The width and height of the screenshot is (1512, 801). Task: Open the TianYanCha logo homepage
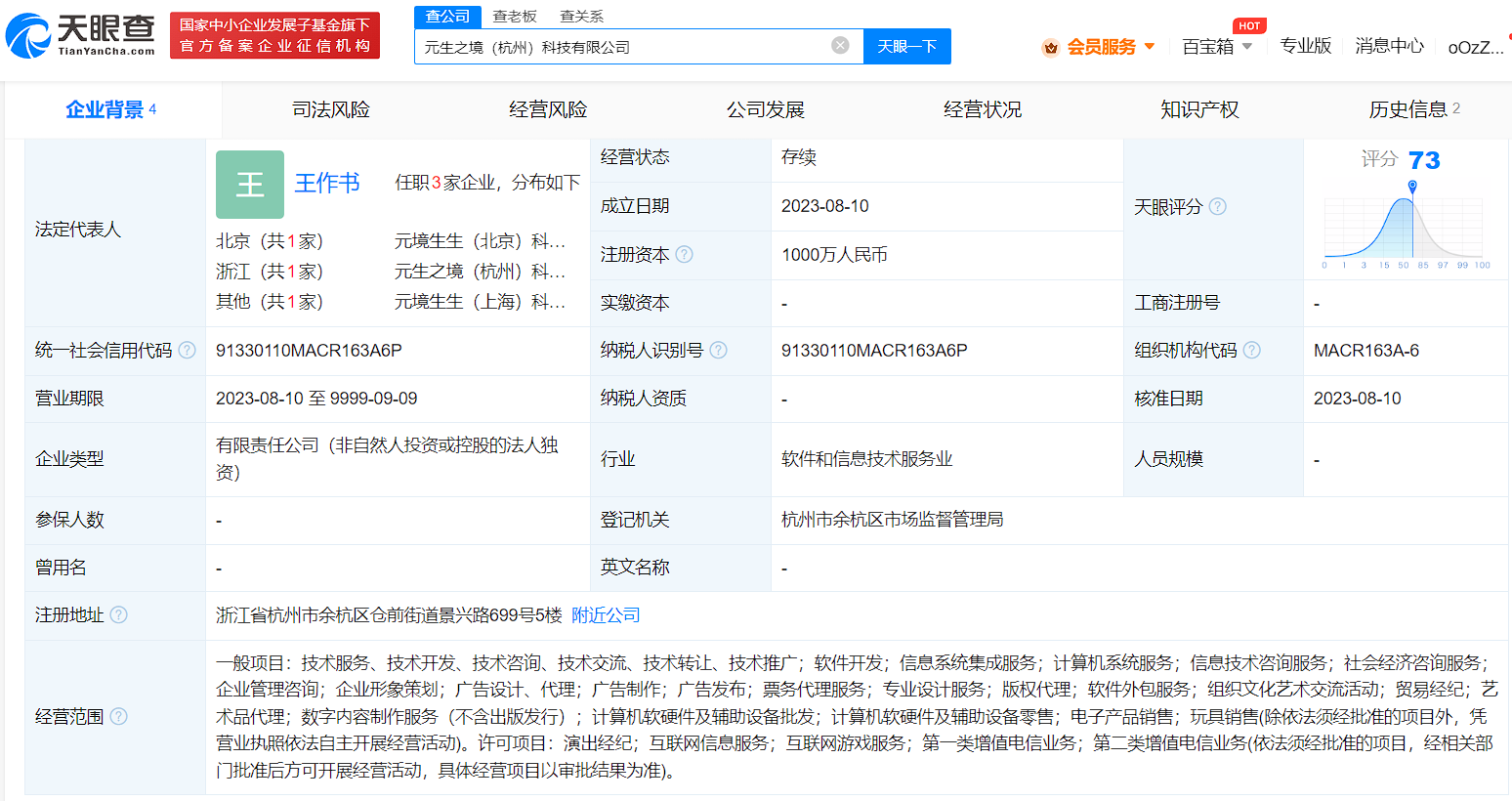80,35
